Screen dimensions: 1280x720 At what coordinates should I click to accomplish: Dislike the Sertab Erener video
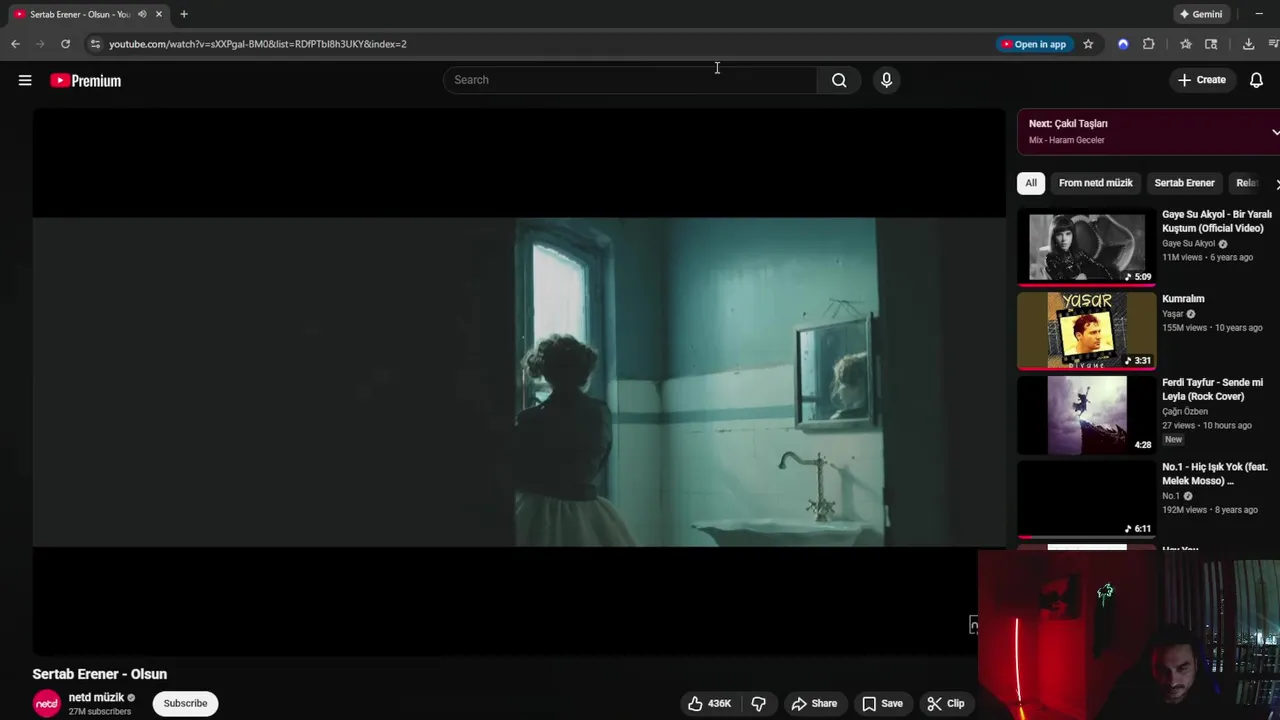758,703
